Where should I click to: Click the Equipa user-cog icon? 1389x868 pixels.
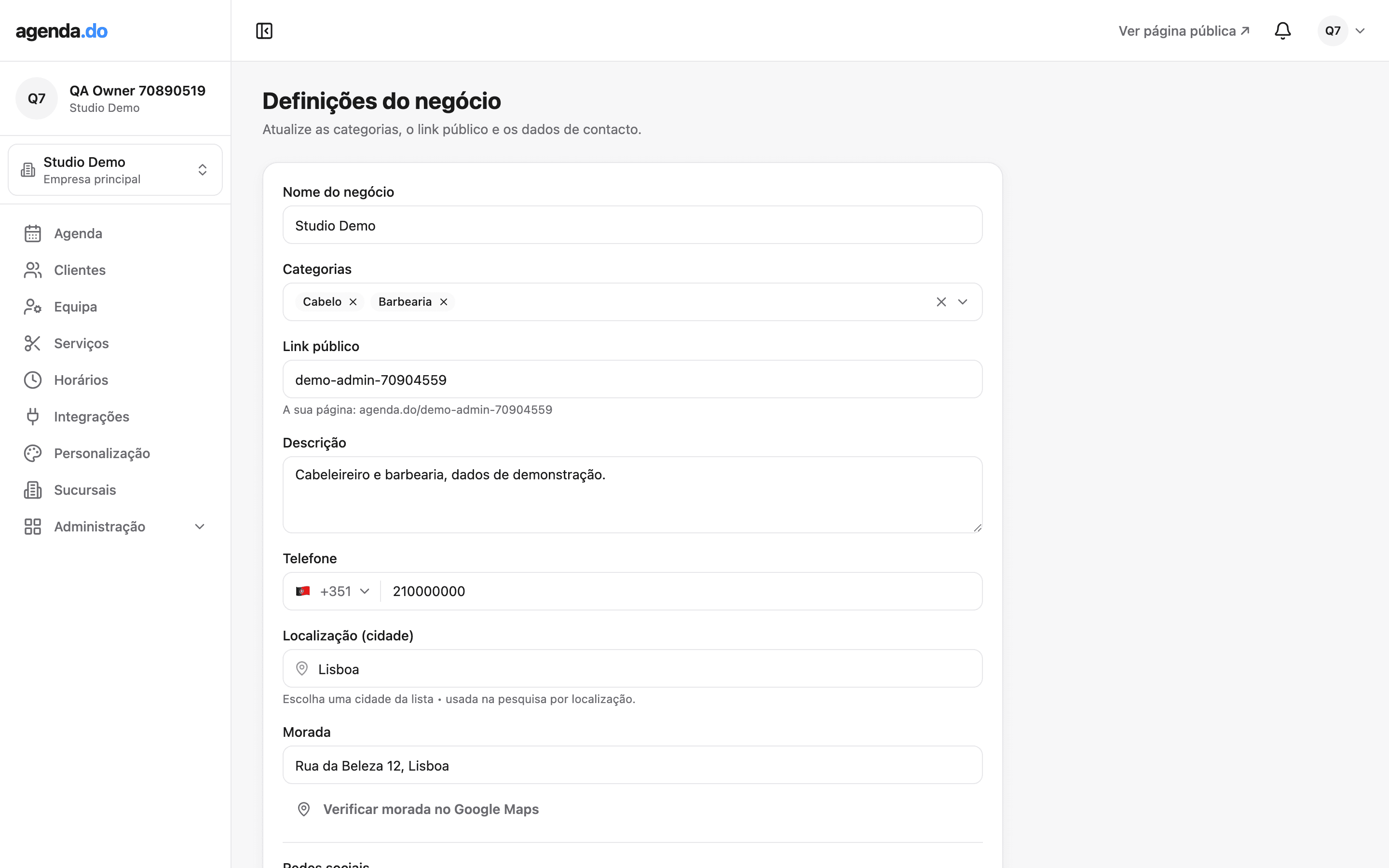33,307
